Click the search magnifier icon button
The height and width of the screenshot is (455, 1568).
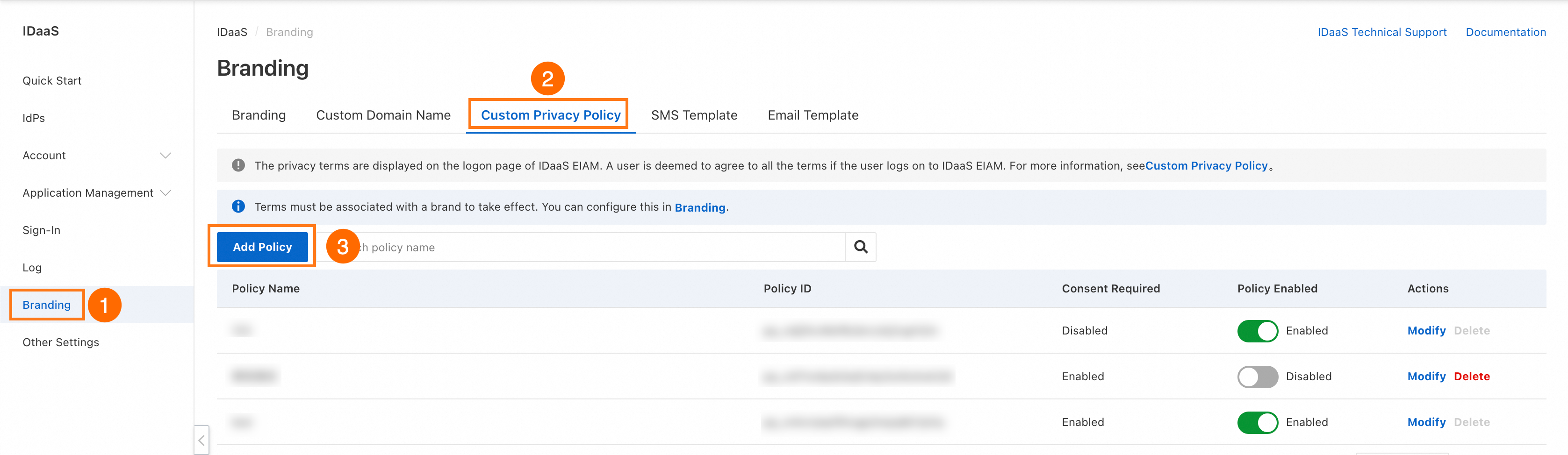tap(860, 247)
